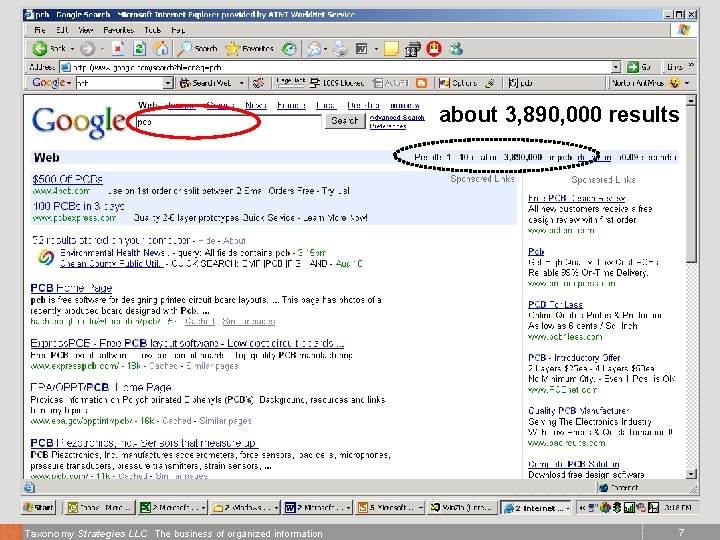This screenshot has width=720, height=540.
Task: Open the Favorites menu
Action: coord(118,30)
